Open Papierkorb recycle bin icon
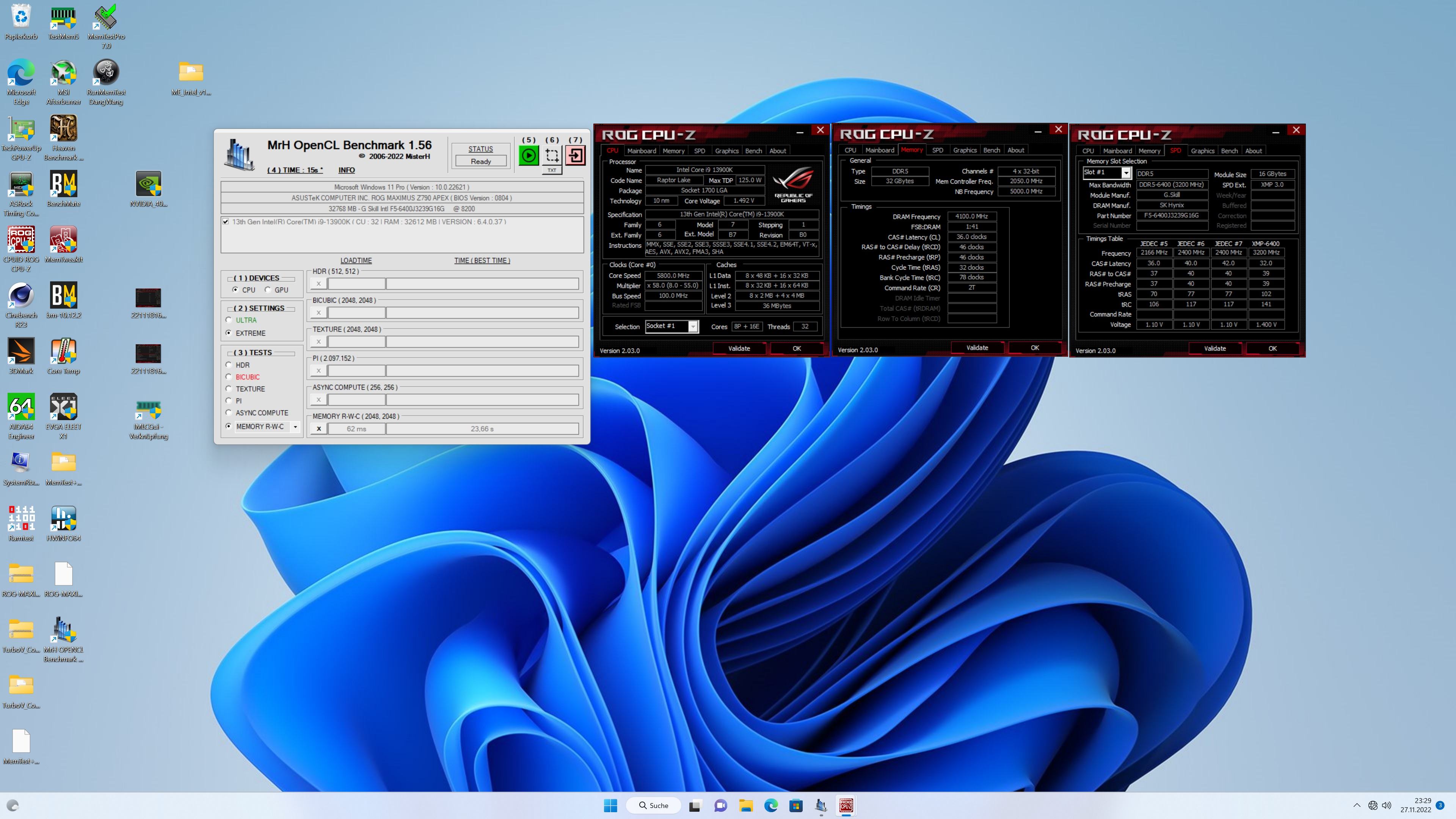 tap(21, 23)
